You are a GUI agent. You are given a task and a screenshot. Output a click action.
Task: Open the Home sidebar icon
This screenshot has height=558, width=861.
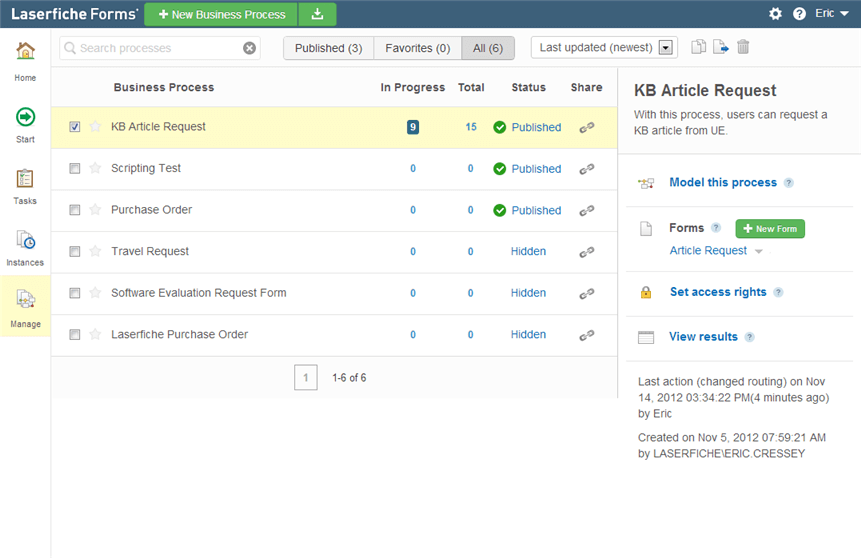tap(25, 52)
